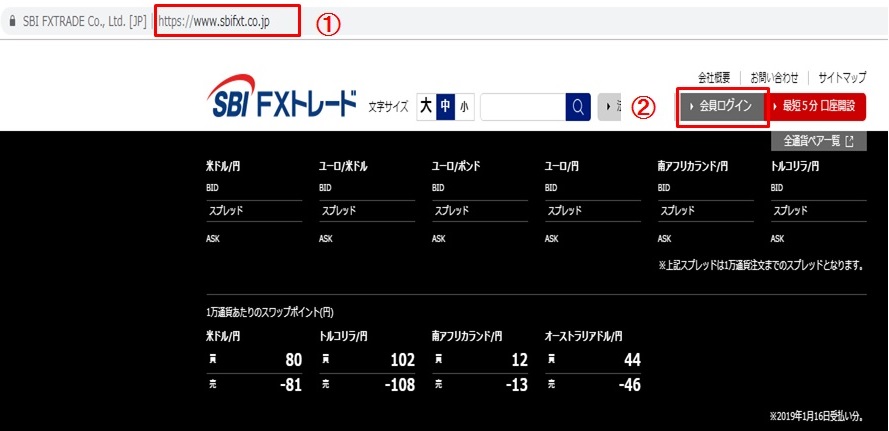Click swap buy value 44 for オーストラリアドル/円

click(x=632, y=360)
